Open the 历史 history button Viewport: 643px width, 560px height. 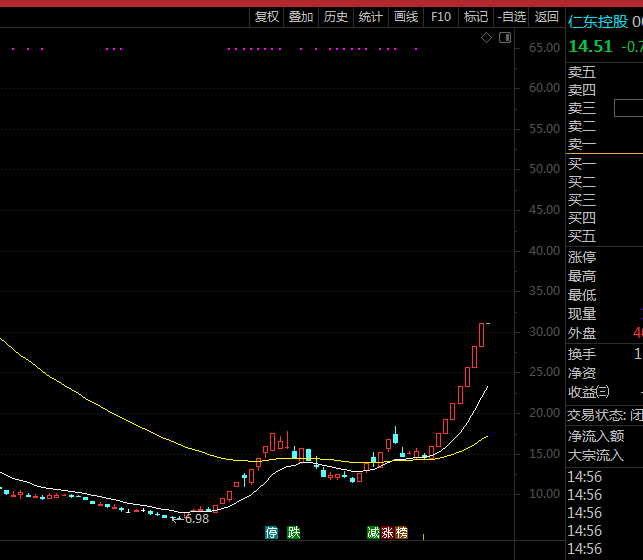click(x=336, y=17)
